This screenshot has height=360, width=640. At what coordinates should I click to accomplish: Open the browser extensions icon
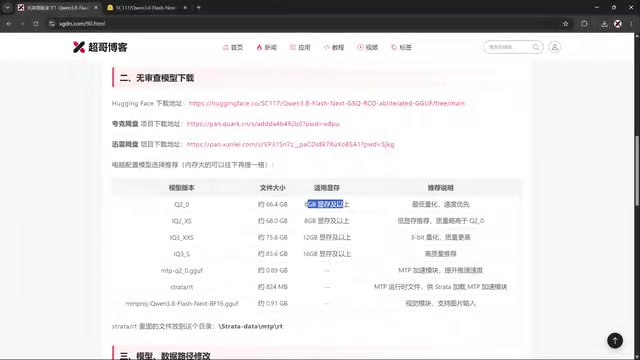pyautogui.click(x=584, y=24)
